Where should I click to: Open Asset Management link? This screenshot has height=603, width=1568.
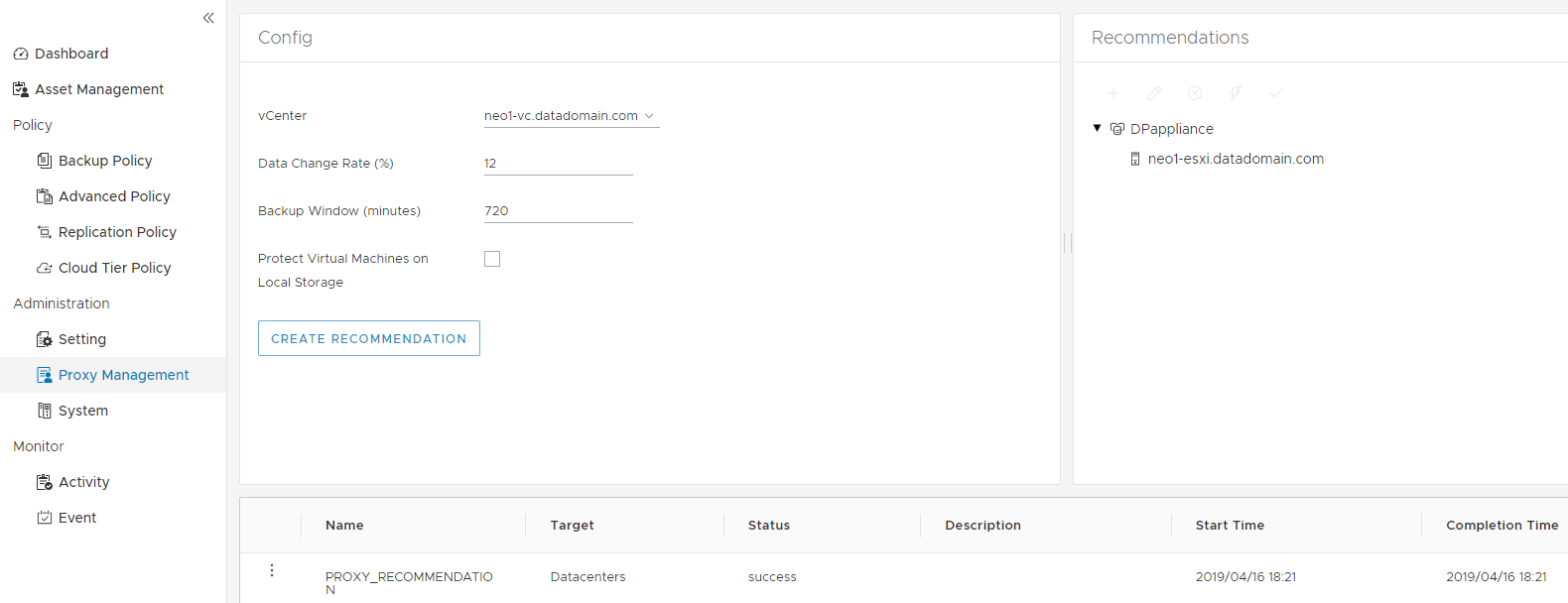point(99,89)
